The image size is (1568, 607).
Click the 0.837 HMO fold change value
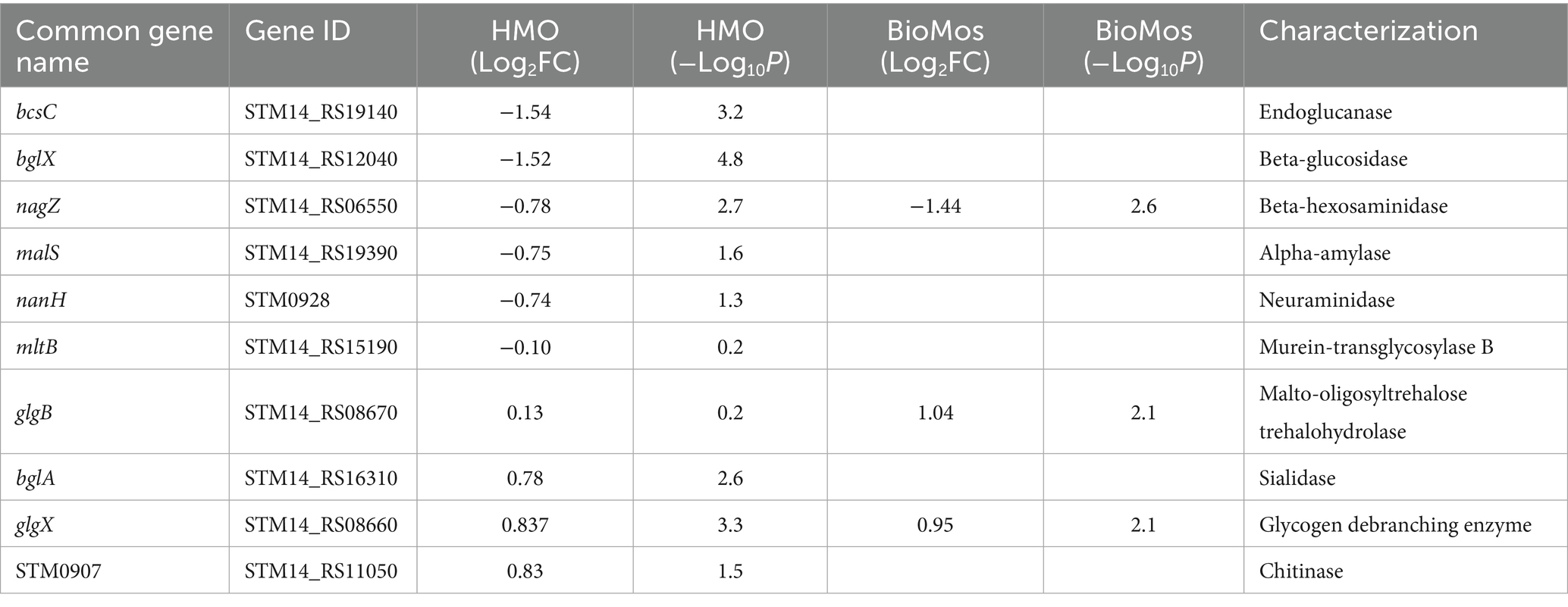[x=525, y=525]
